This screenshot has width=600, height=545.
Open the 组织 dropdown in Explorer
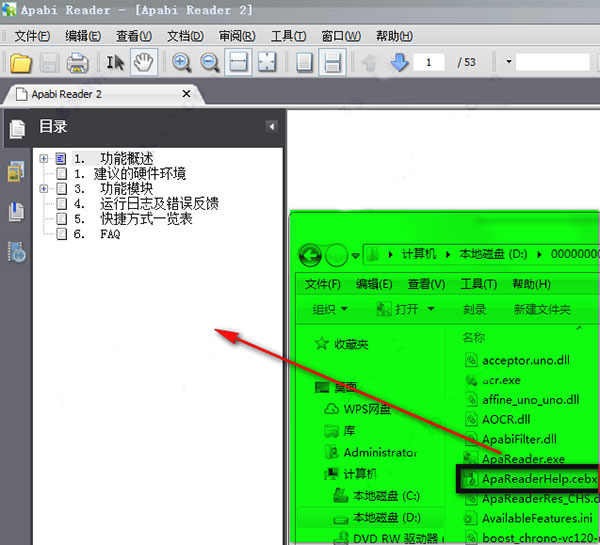point(330,309)
